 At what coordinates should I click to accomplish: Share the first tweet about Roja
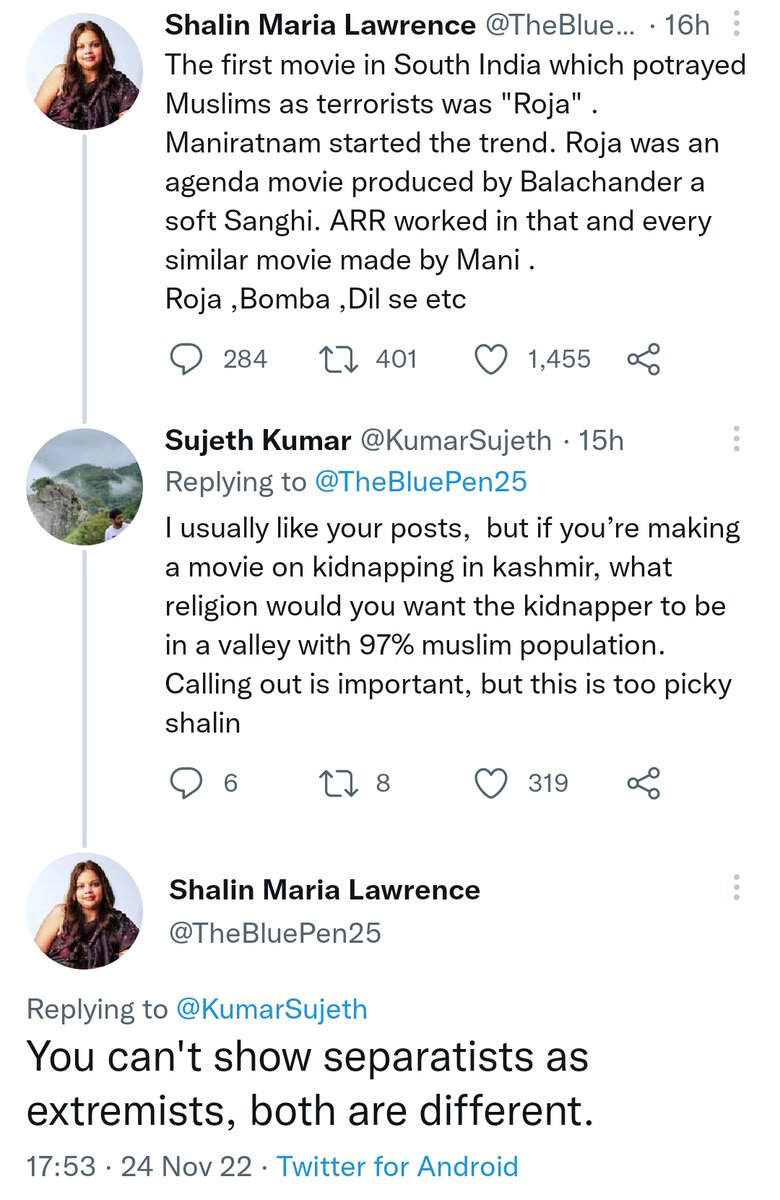tap(644, 359)
